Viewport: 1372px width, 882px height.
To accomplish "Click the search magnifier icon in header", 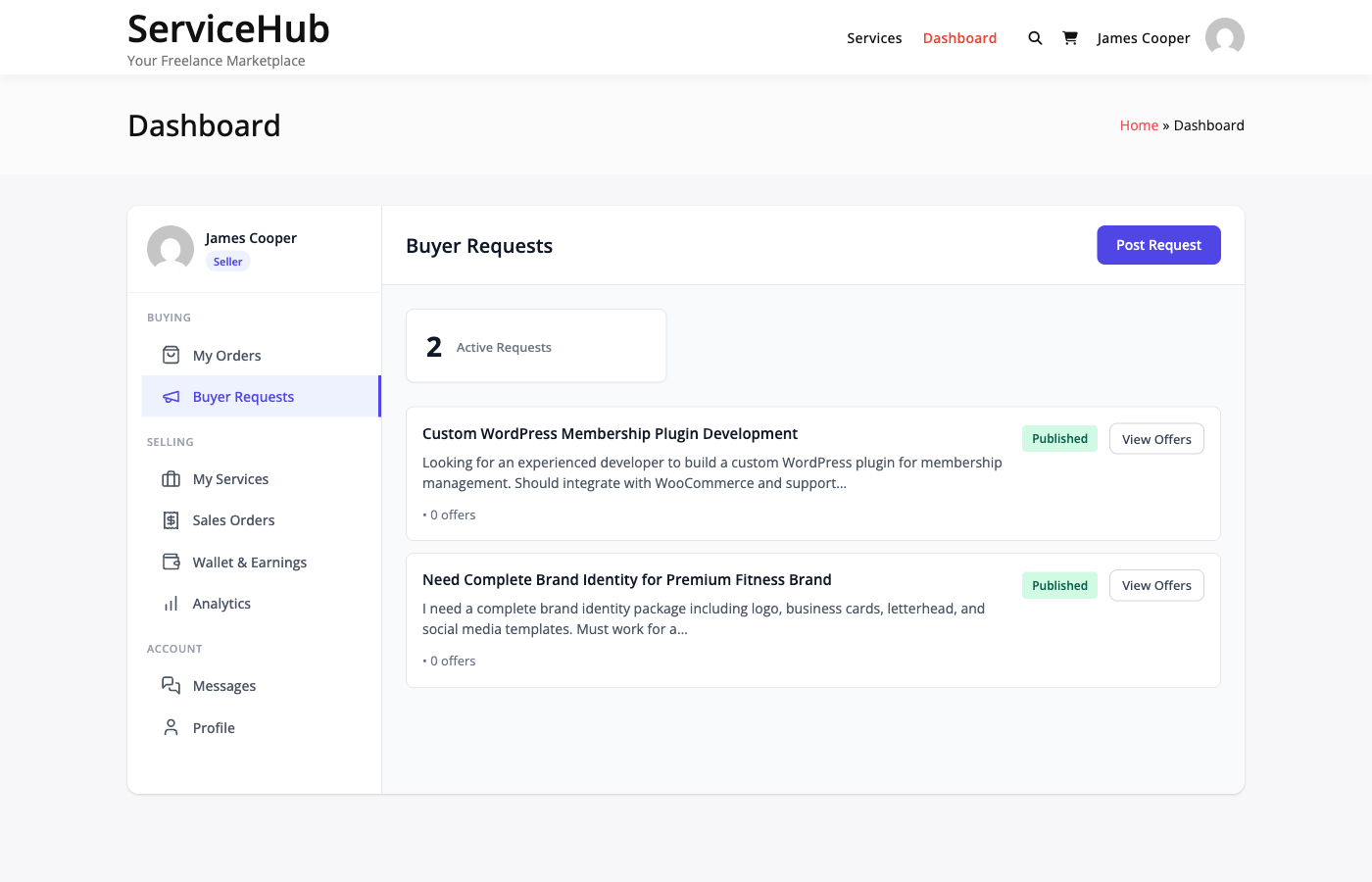I will coord(1035,38).
